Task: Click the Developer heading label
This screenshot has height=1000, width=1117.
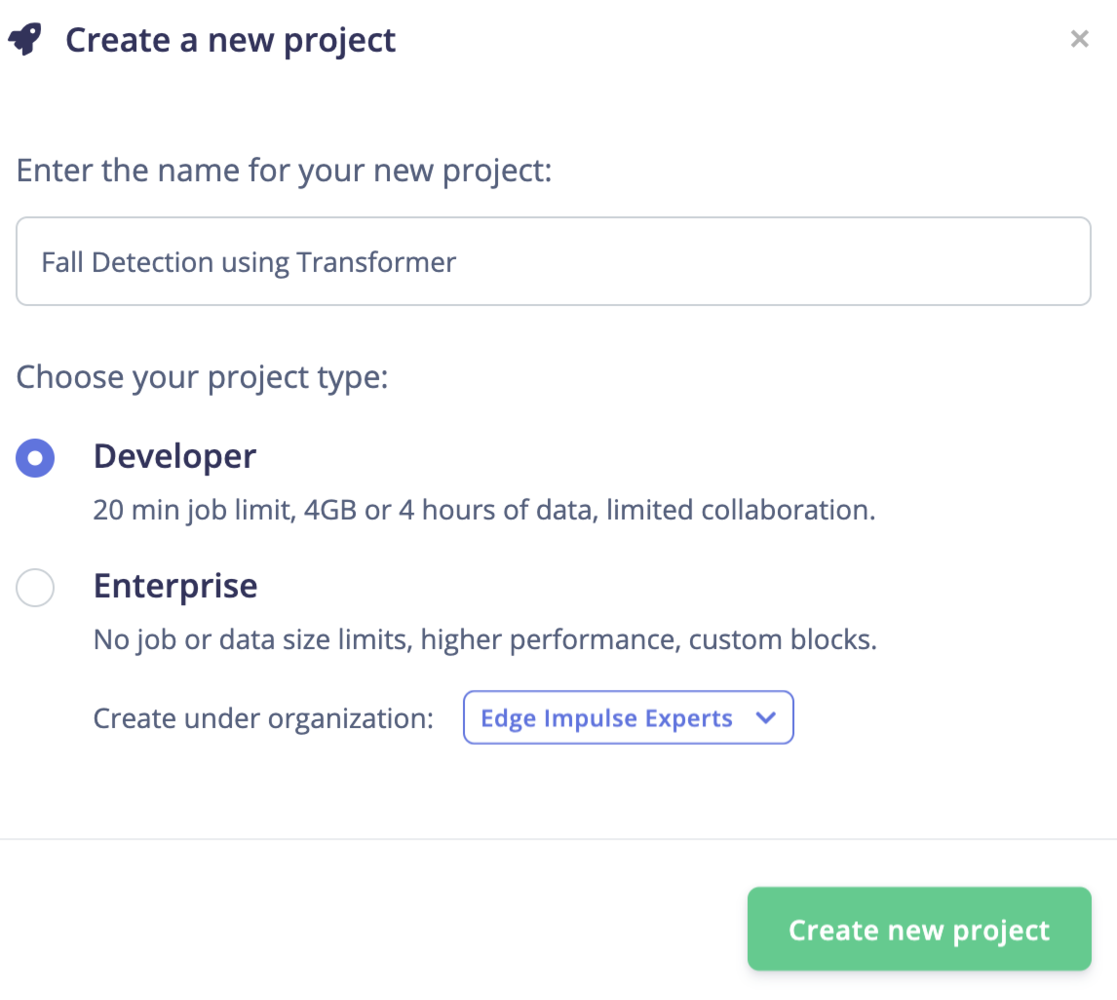Action: [x=175, y=457]
